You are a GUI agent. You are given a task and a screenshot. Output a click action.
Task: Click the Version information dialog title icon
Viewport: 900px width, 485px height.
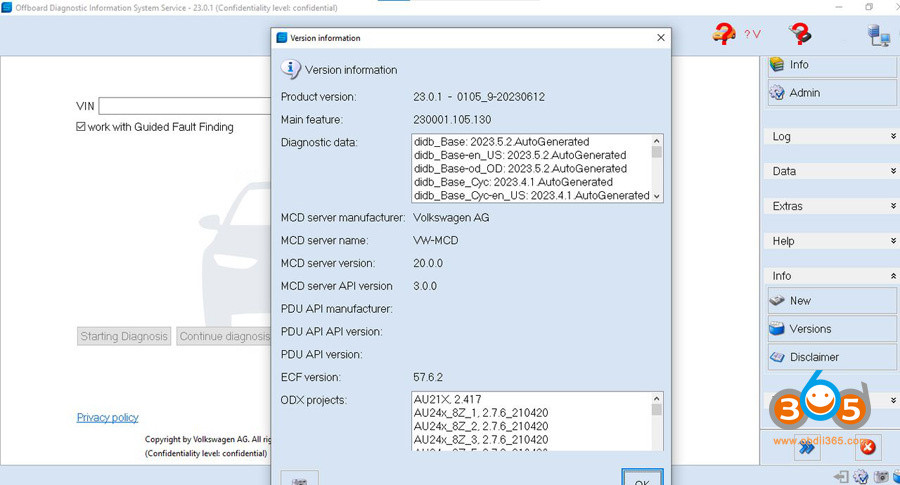pos(281,38)
